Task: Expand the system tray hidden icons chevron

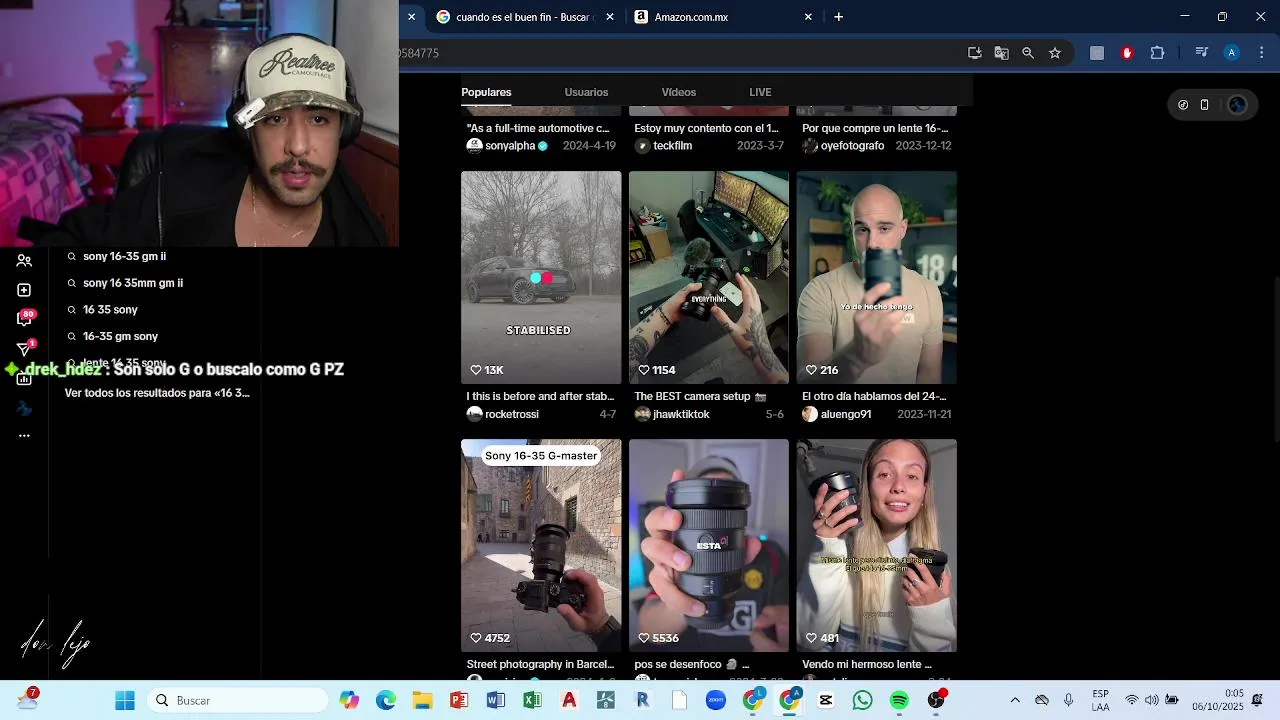Action: tap(1015, 700)
